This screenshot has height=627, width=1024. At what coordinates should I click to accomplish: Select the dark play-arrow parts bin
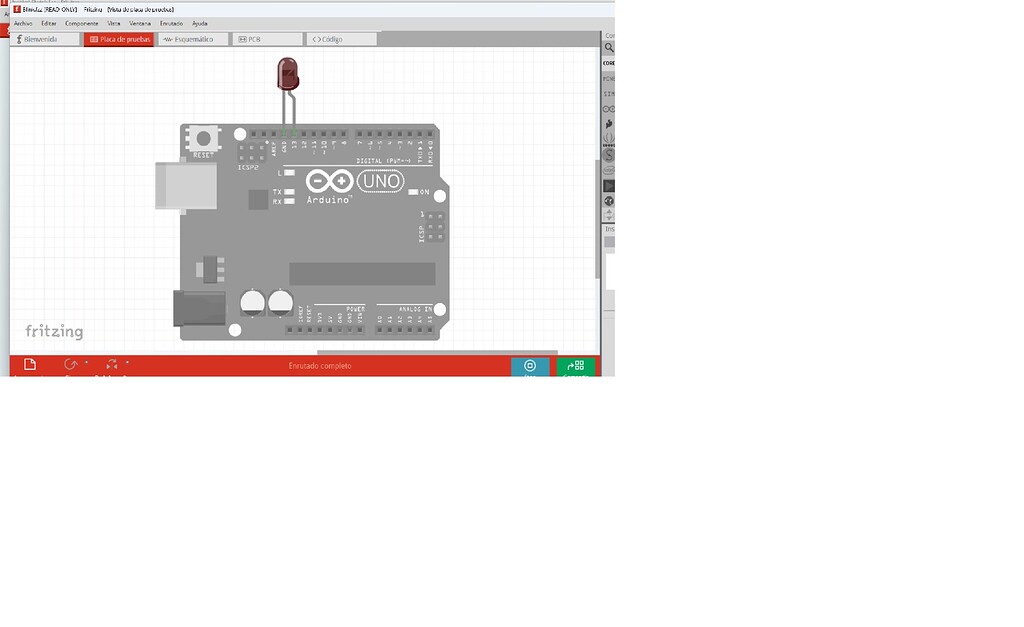(609, 186)
